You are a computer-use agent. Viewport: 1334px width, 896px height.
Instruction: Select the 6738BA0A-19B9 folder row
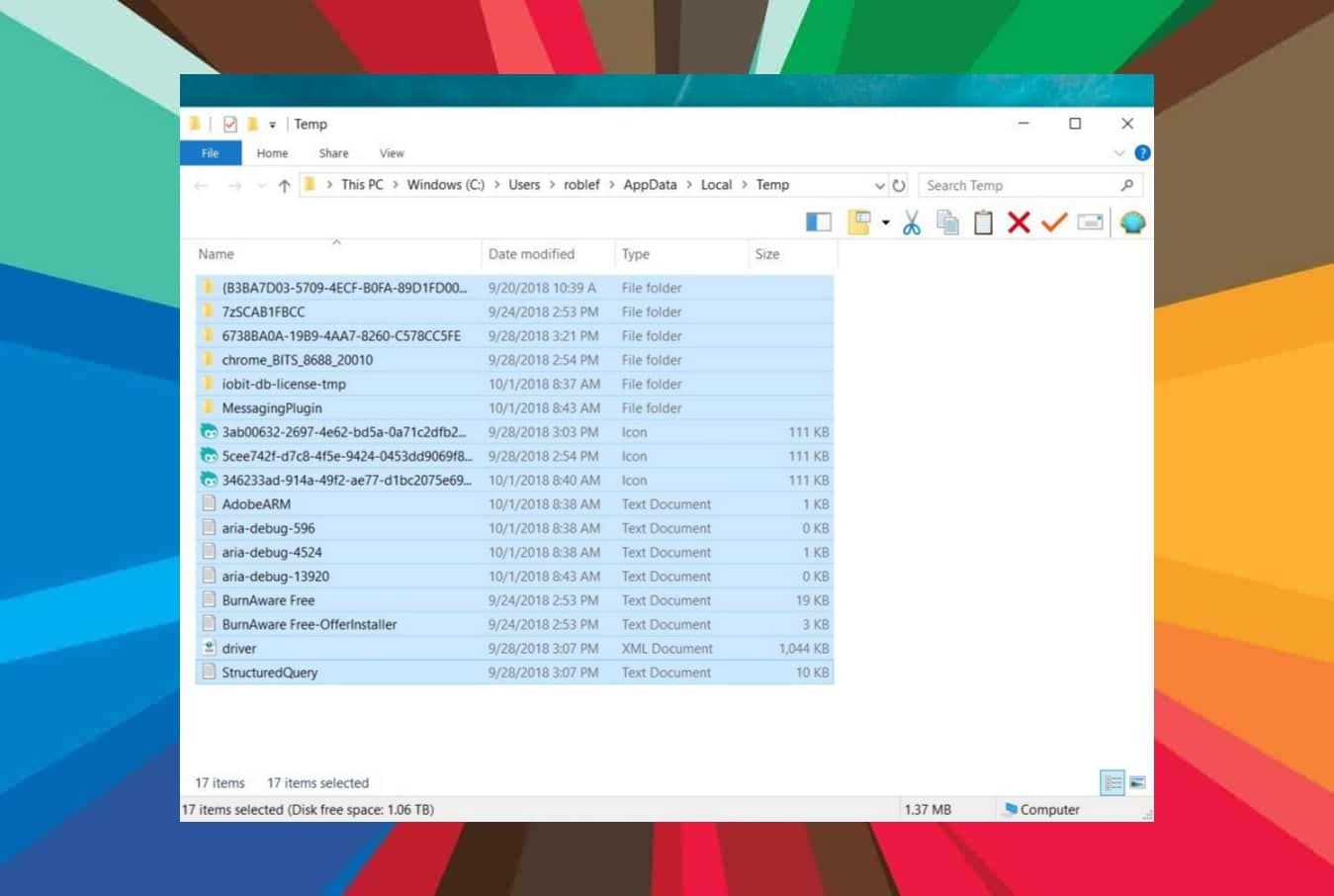coord(514,336)
